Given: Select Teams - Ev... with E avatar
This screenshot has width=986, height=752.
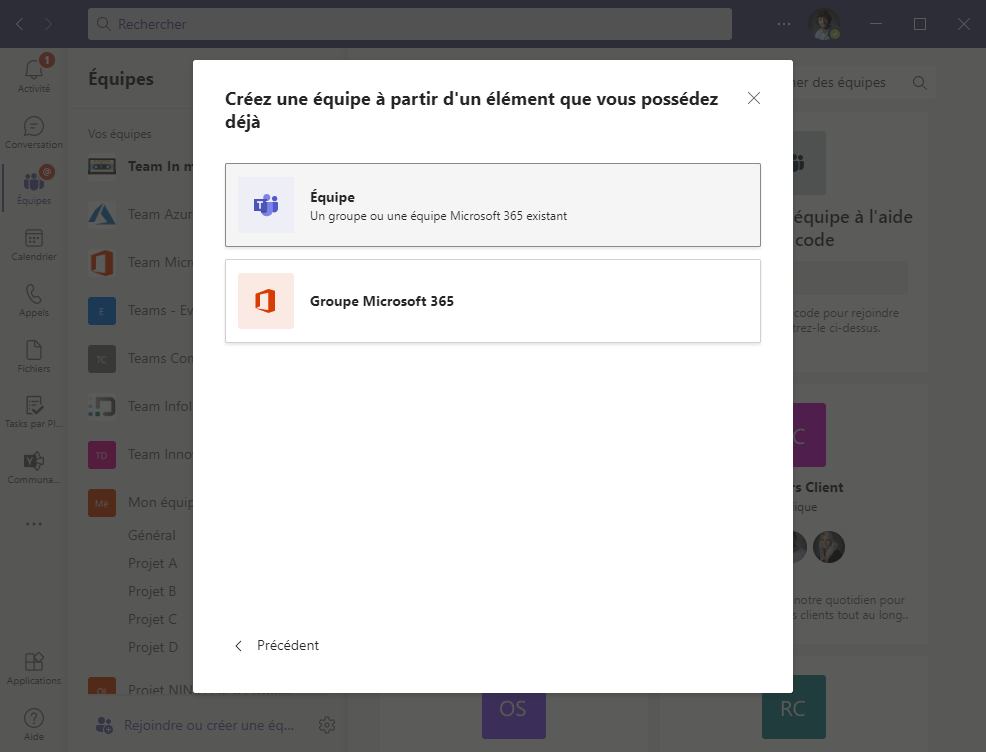Looking at the screenshot, I should pos(140,311).
